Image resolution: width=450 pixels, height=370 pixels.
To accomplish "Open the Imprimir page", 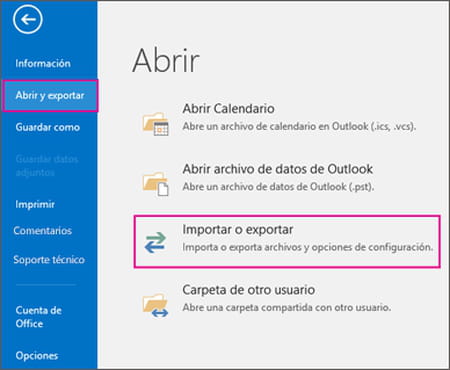I will tap(35, 204).
